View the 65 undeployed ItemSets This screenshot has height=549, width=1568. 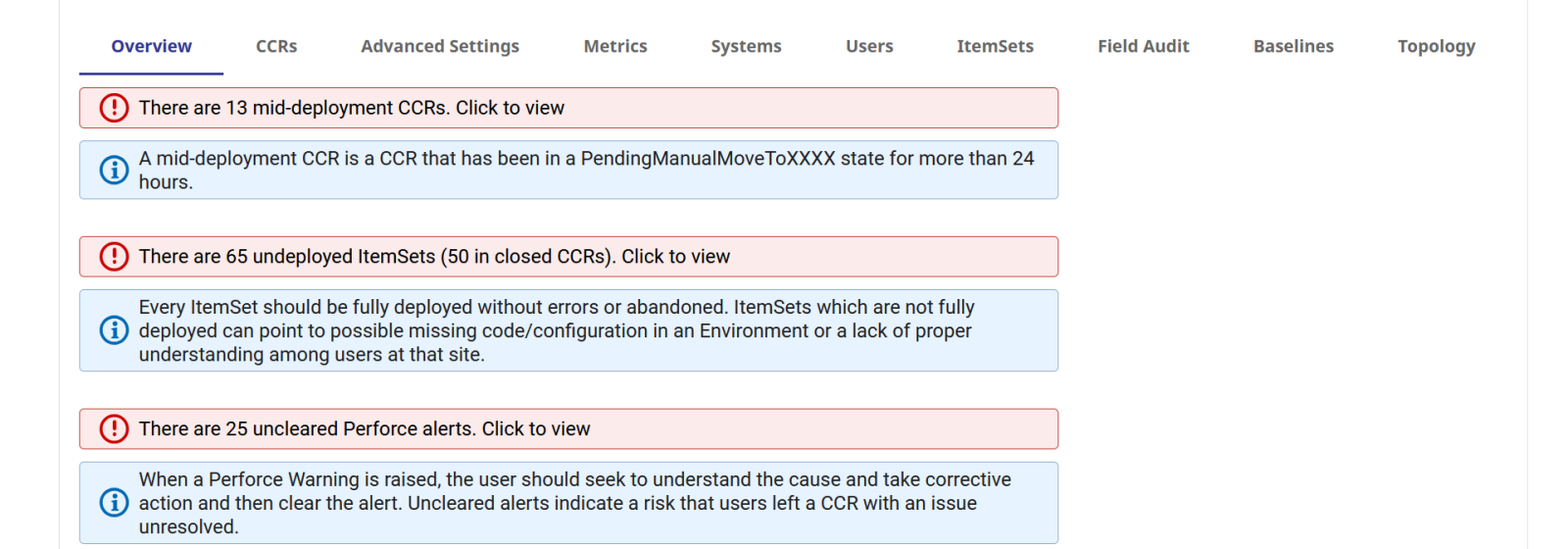[x=434, y=257]
